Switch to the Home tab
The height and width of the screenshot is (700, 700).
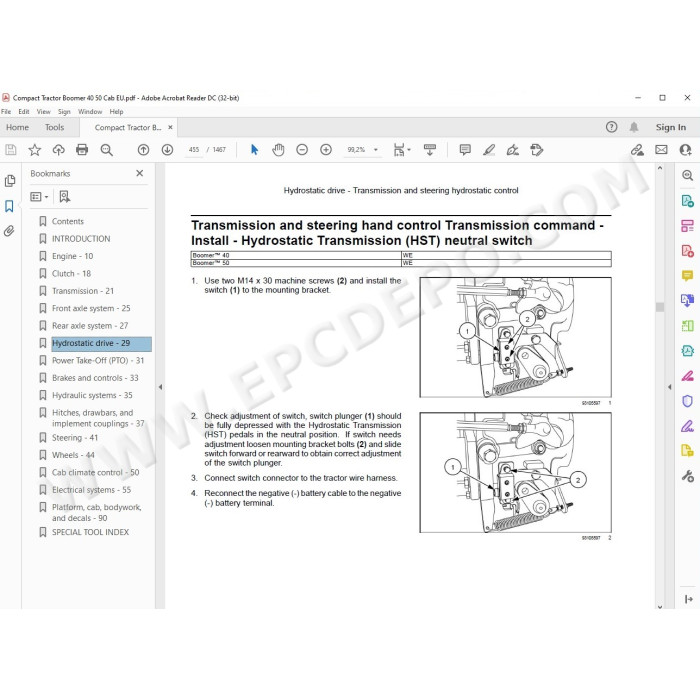pos(17,127)
